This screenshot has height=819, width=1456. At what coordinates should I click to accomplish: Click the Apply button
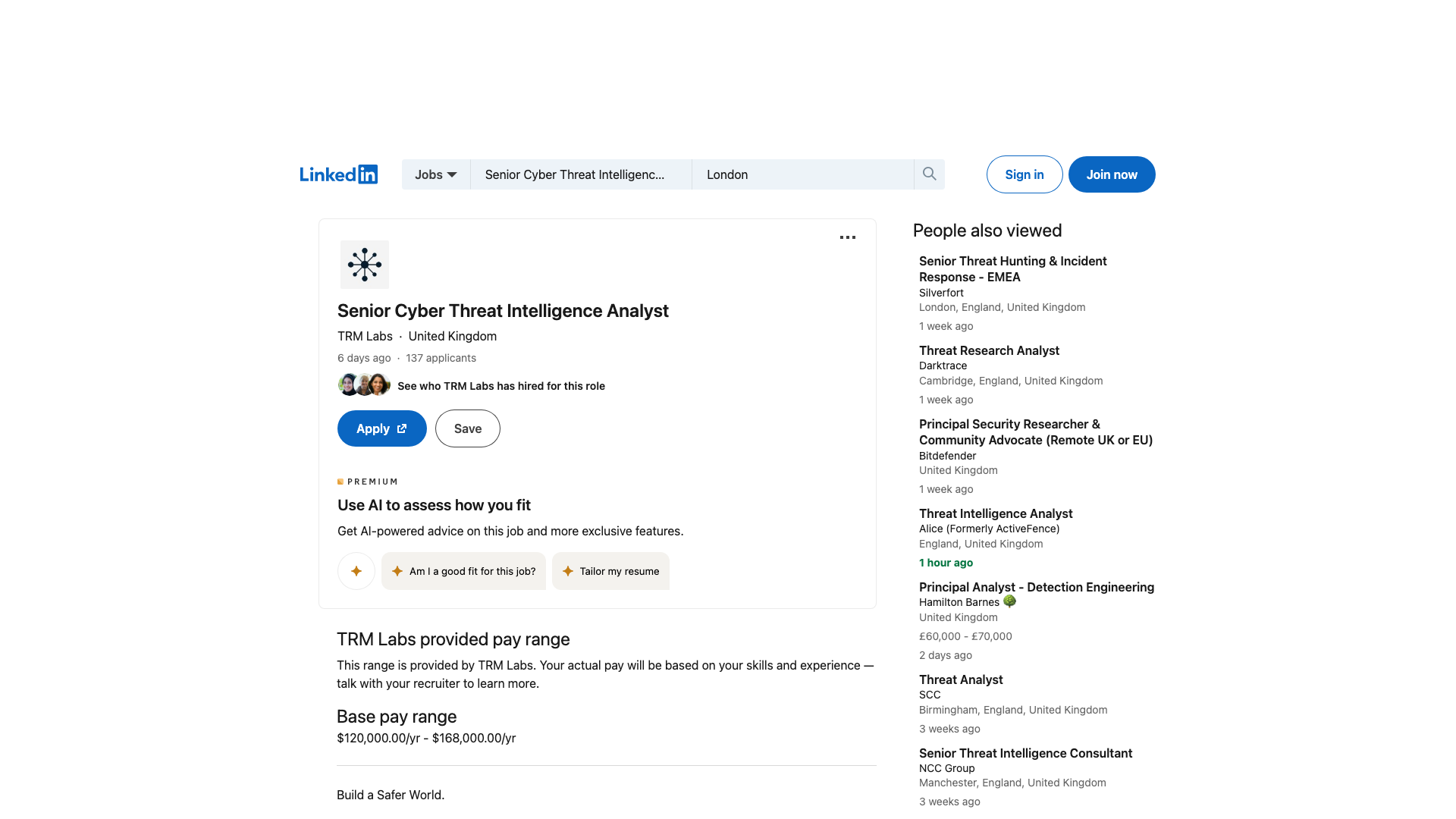[382, 428]
